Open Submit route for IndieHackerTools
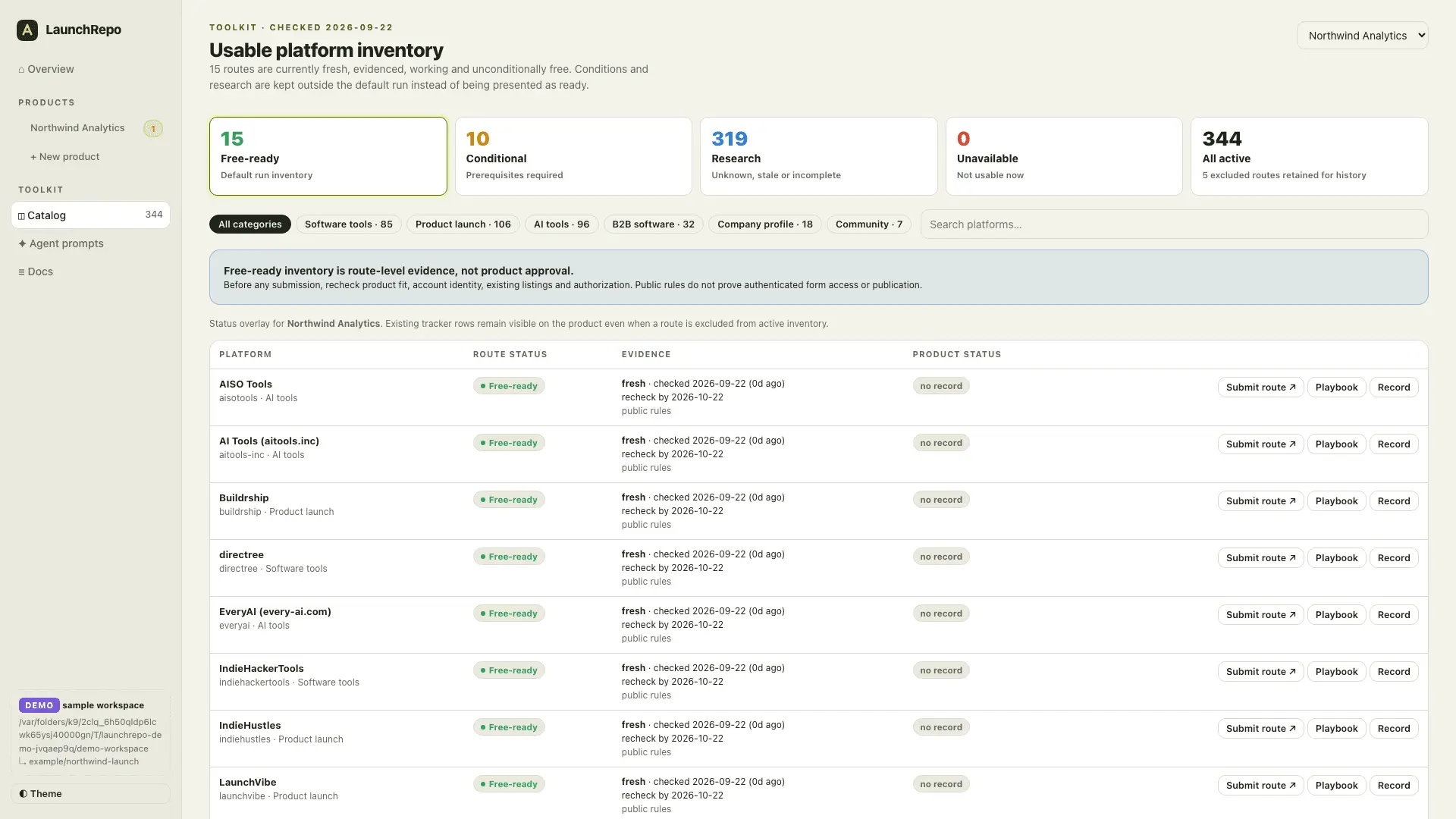Viewport: 1456px width, 819px height. point(1260,672)
